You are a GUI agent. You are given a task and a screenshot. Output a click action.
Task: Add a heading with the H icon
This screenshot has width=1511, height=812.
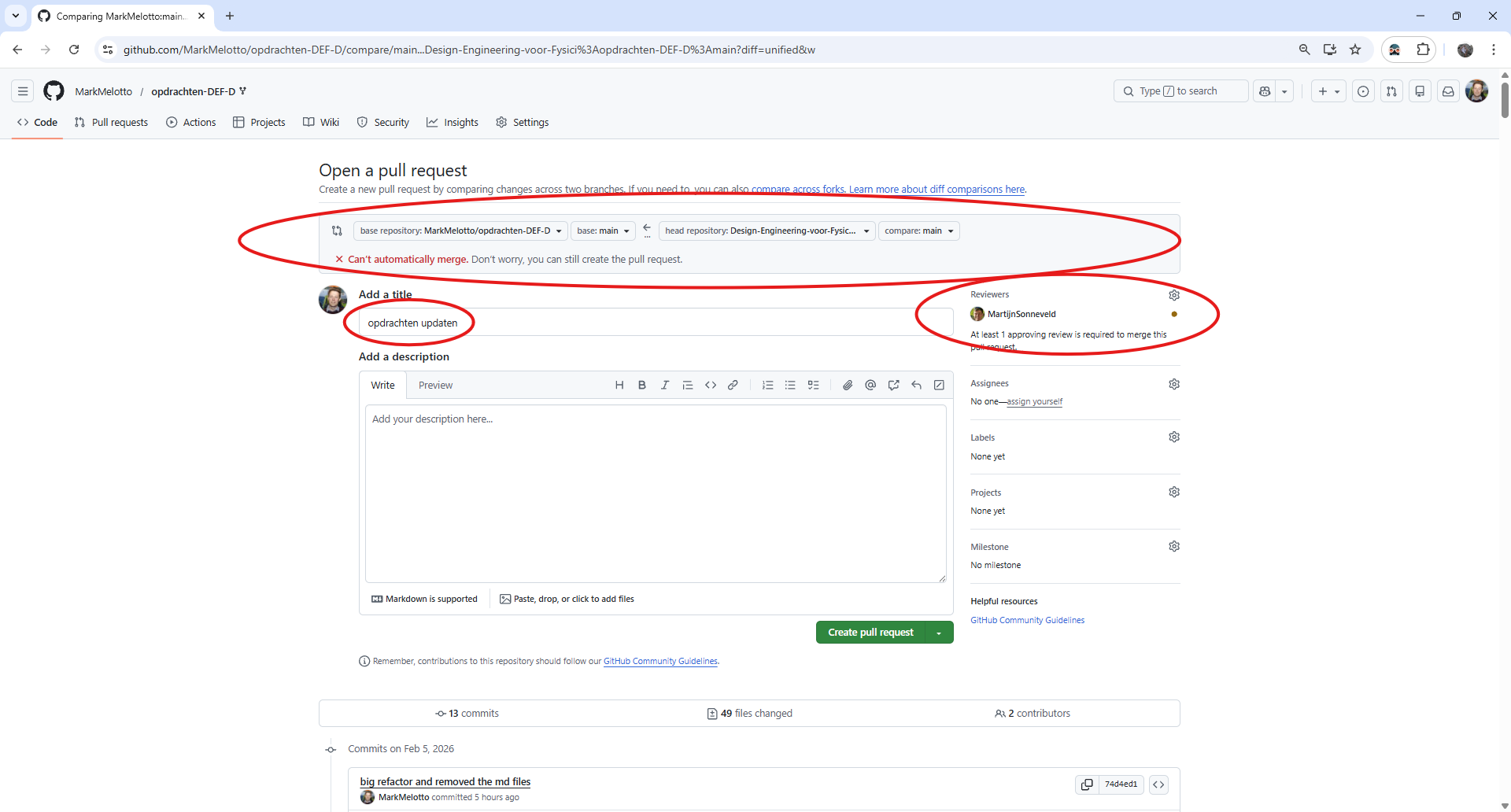tap(619, 385)
